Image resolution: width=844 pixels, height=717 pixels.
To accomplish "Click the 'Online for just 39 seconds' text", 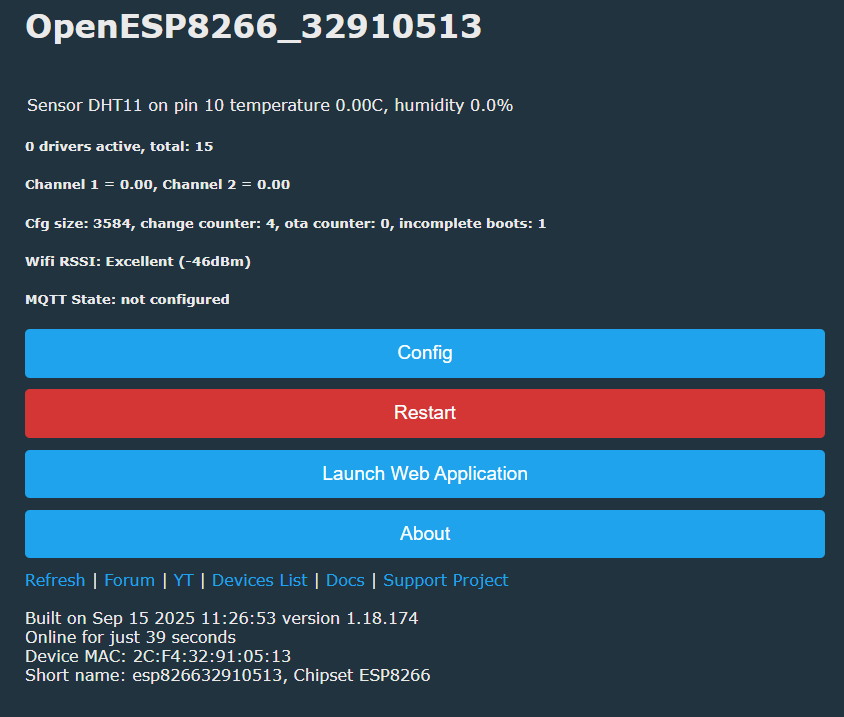I will pos(130,637).
